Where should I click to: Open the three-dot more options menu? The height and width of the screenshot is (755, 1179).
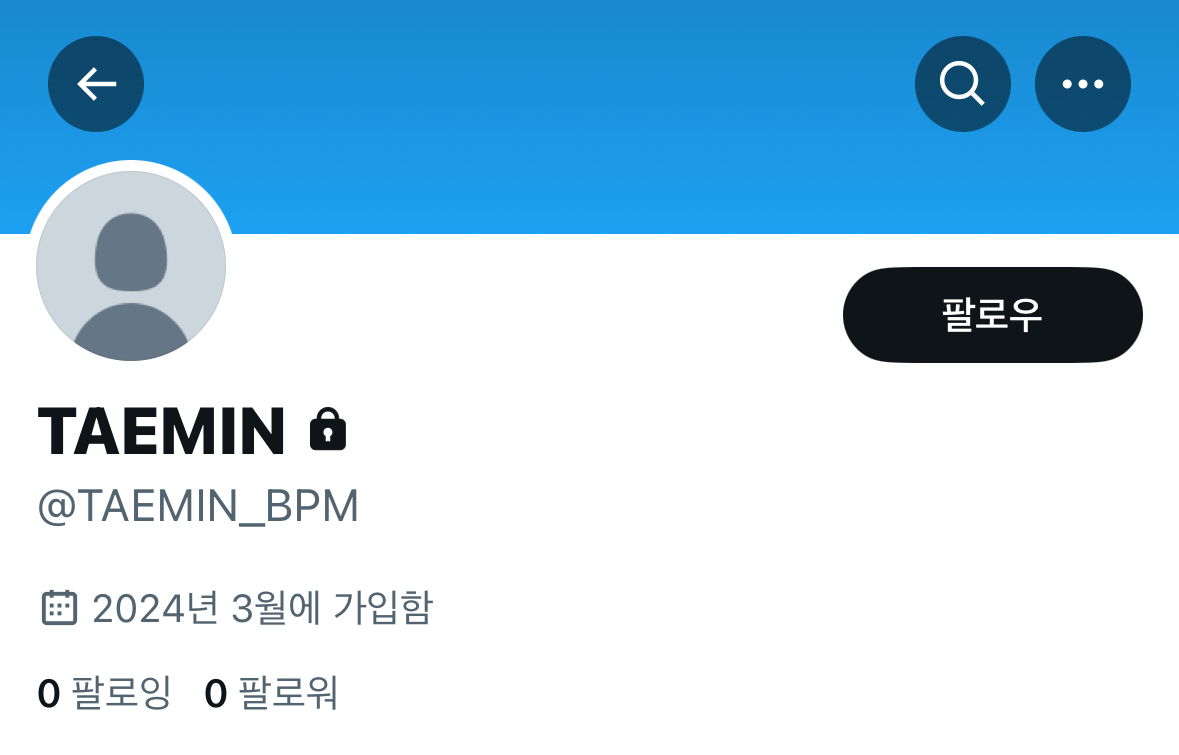coord(1083,83)
